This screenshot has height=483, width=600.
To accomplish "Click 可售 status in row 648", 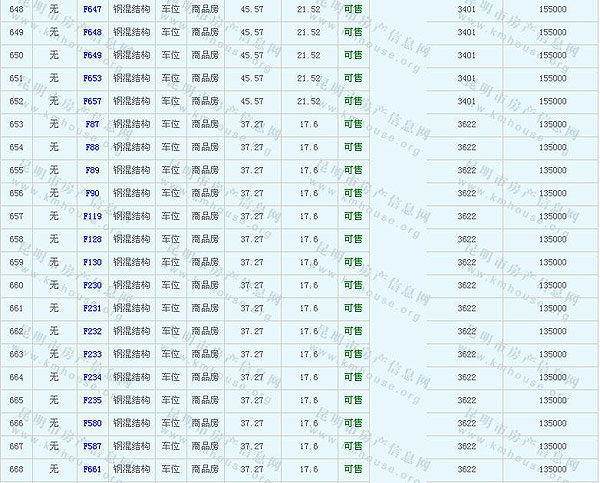I will pyautogui.click(x=353, y=9).
